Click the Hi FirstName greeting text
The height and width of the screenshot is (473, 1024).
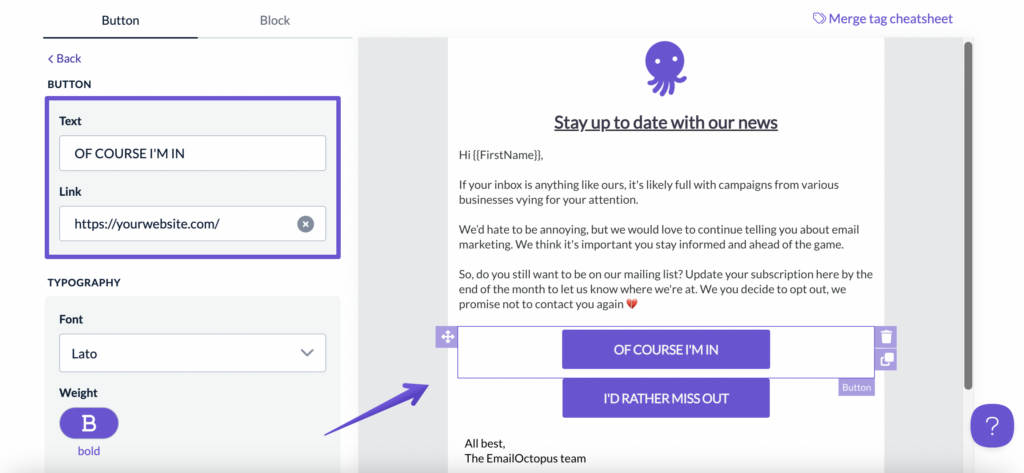(x=500, y=155)
